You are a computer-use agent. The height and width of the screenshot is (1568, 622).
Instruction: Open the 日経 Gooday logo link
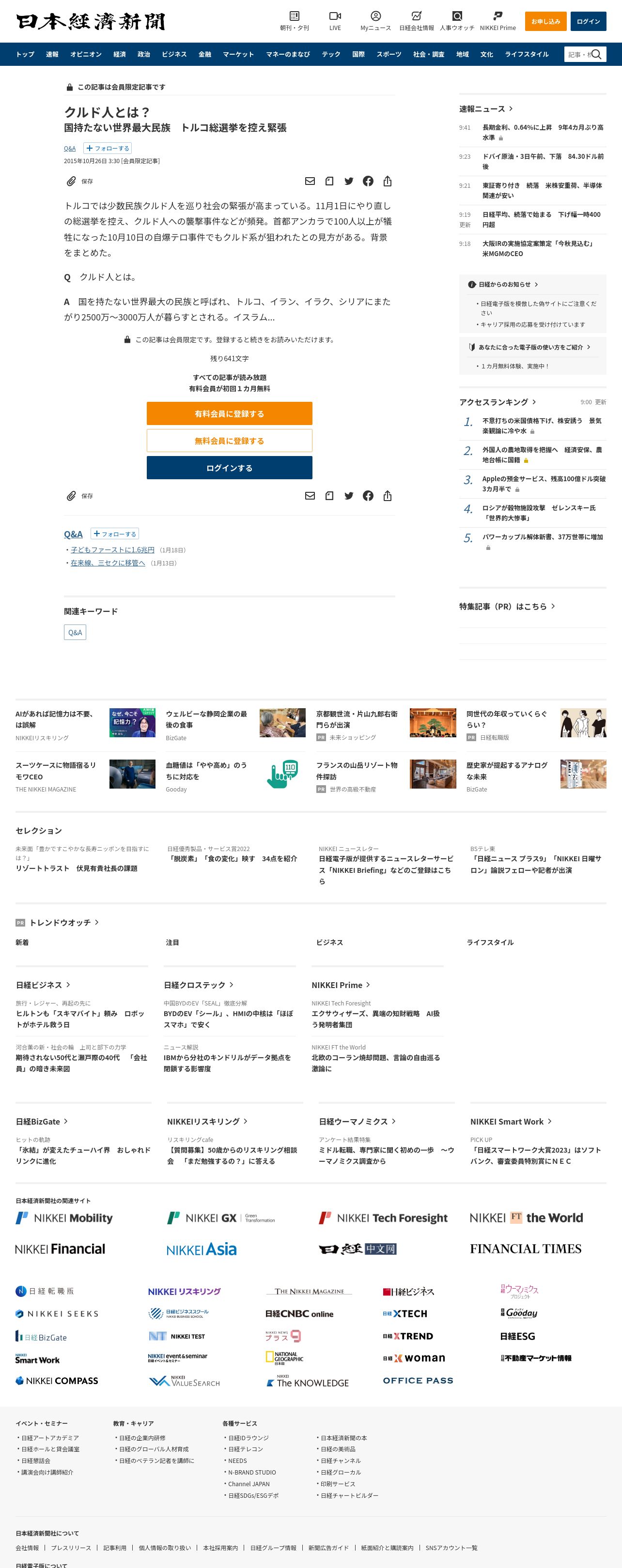[519, 1313]
